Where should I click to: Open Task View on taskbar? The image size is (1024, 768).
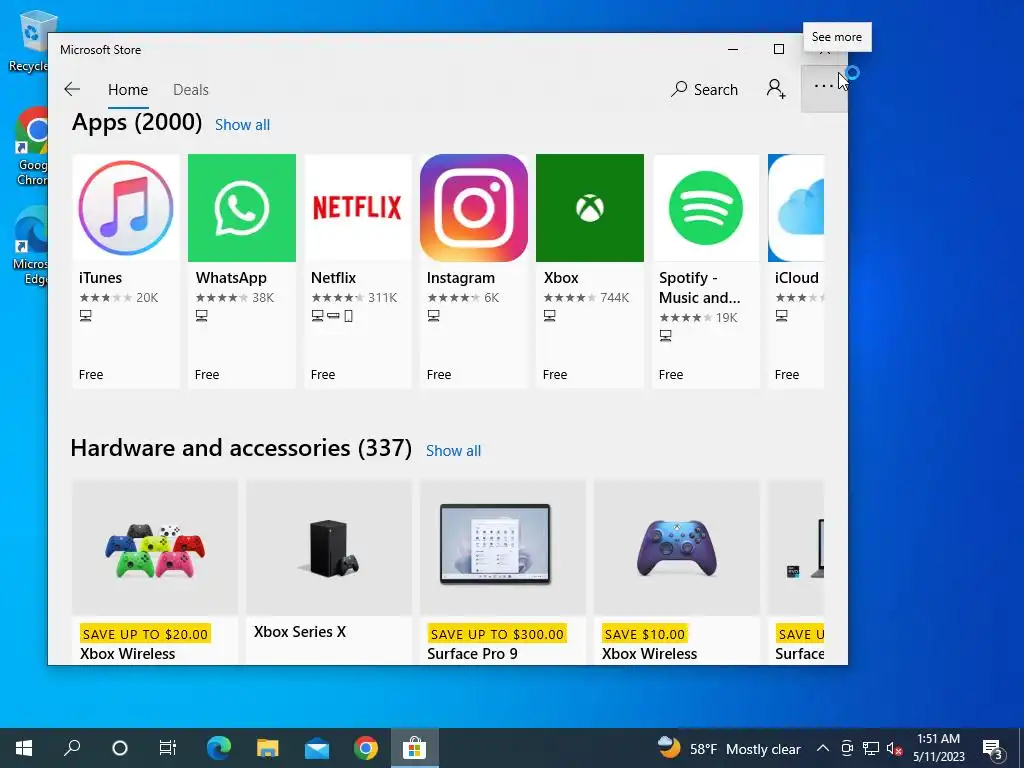[168, 748]
